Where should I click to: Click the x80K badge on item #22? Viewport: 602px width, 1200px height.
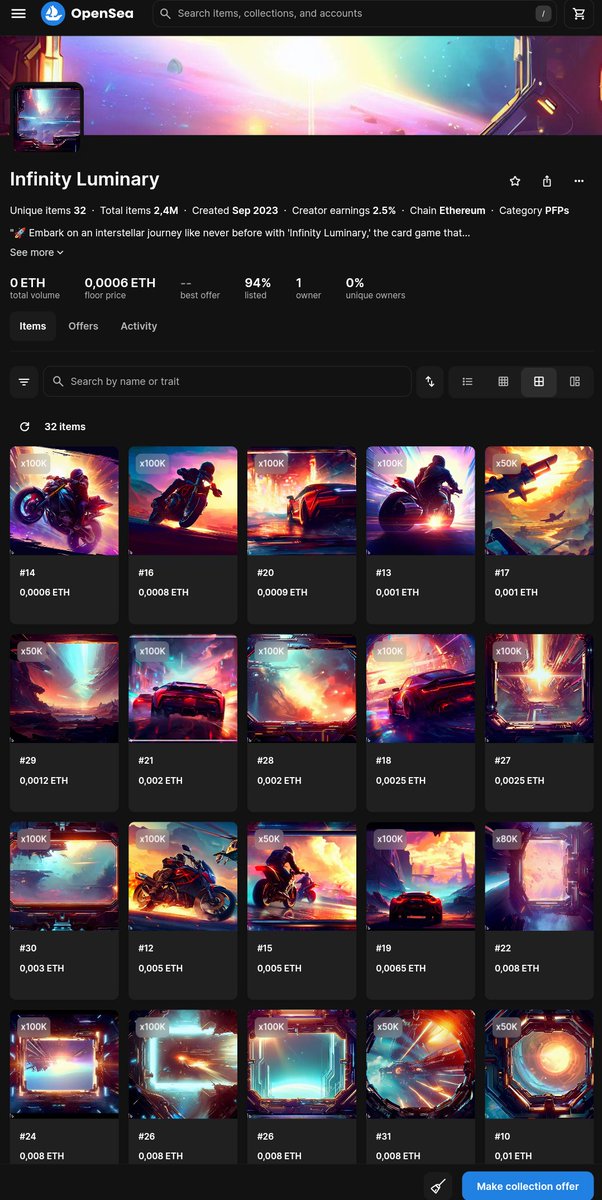pyautogui.click(x=507, y=840)
